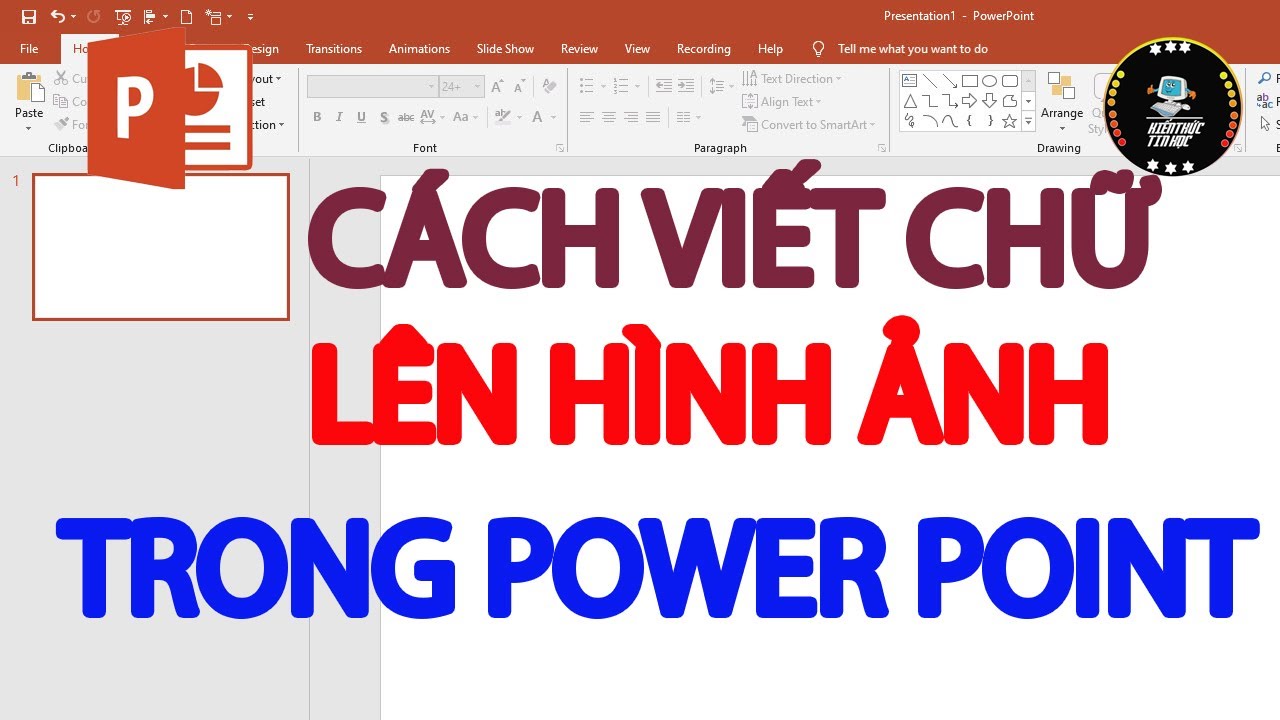The width and height of the screenshot is (1280, 720).
Task: Decrease the font size
Action: click(x=520, y=87)
